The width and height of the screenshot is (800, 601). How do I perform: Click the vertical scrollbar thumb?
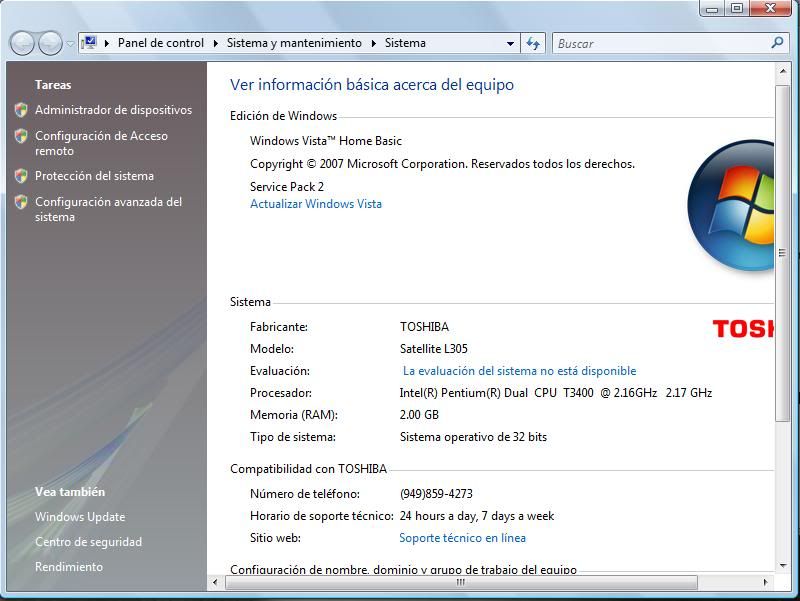[783, 253]
